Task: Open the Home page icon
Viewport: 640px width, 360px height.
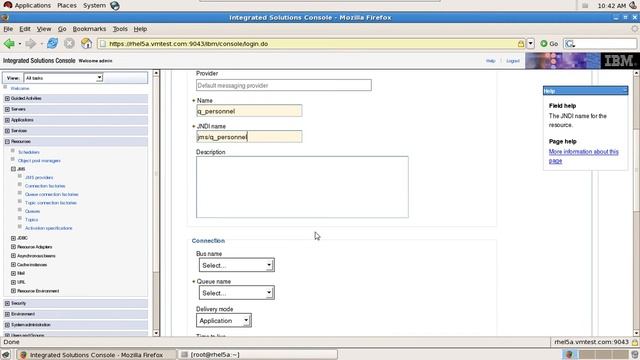Action: 86,43
